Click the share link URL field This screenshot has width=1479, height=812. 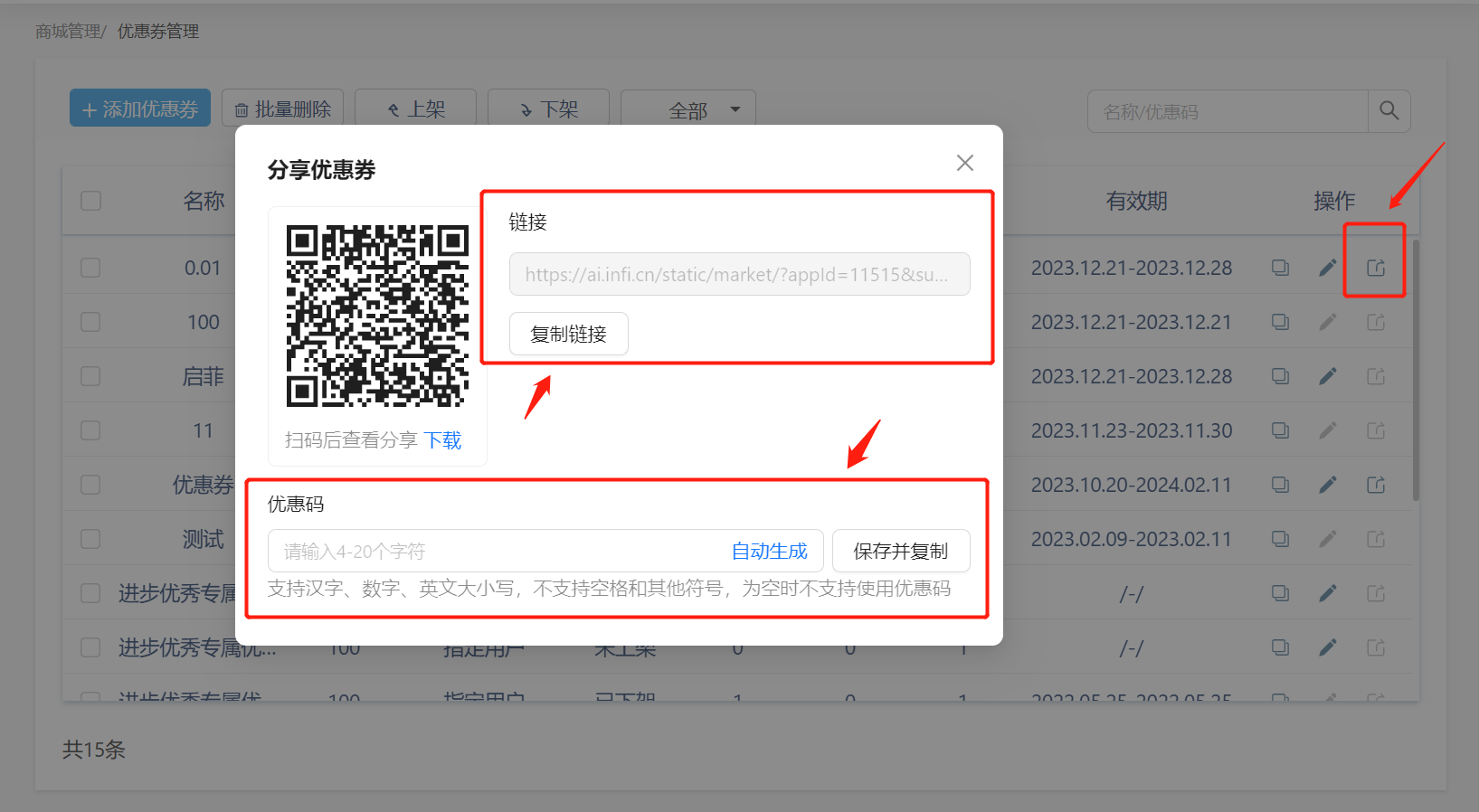[739, 274]
